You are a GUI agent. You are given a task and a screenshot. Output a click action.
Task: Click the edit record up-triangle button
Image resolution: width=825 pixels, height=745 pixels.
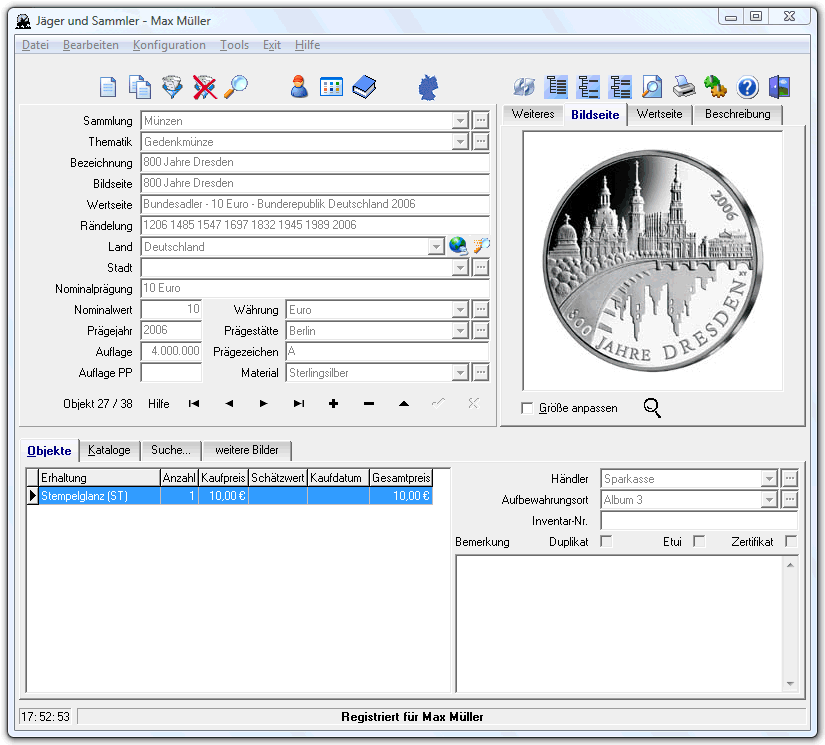[x=404, y=404]
